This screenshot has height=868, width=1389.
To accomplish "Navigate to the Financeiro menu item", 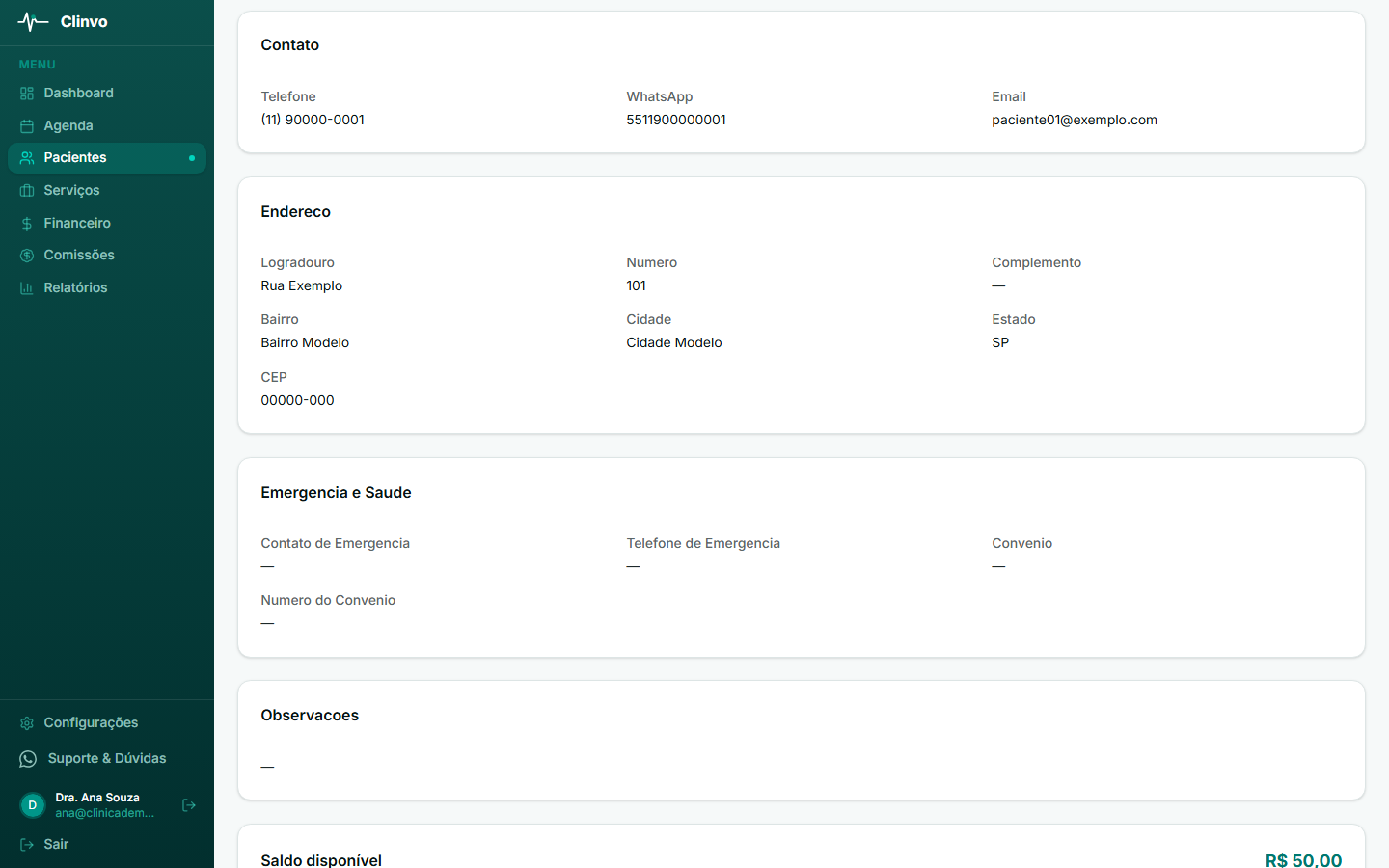I will (x=107, y=223).
